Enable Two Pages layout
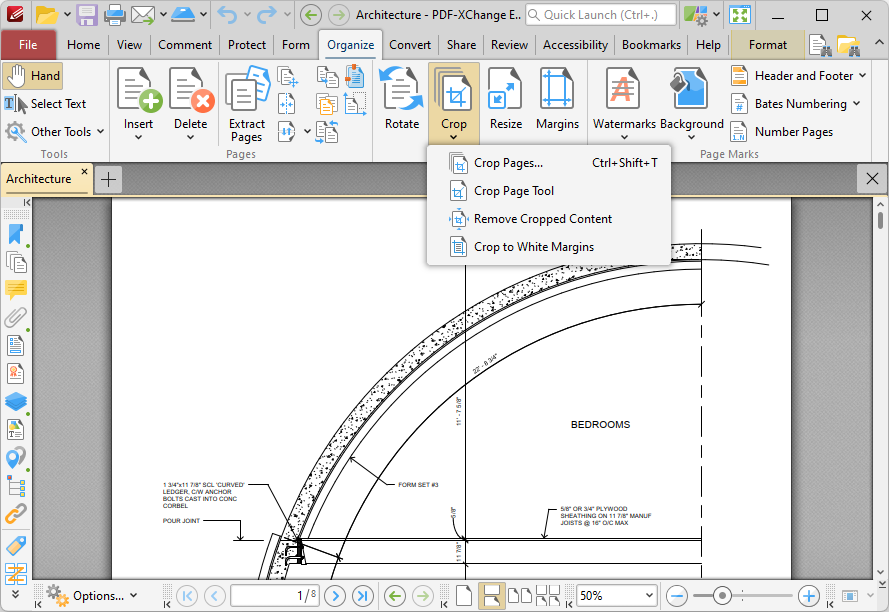The width and height of the screenshot is (889, 612). [520, 596]
